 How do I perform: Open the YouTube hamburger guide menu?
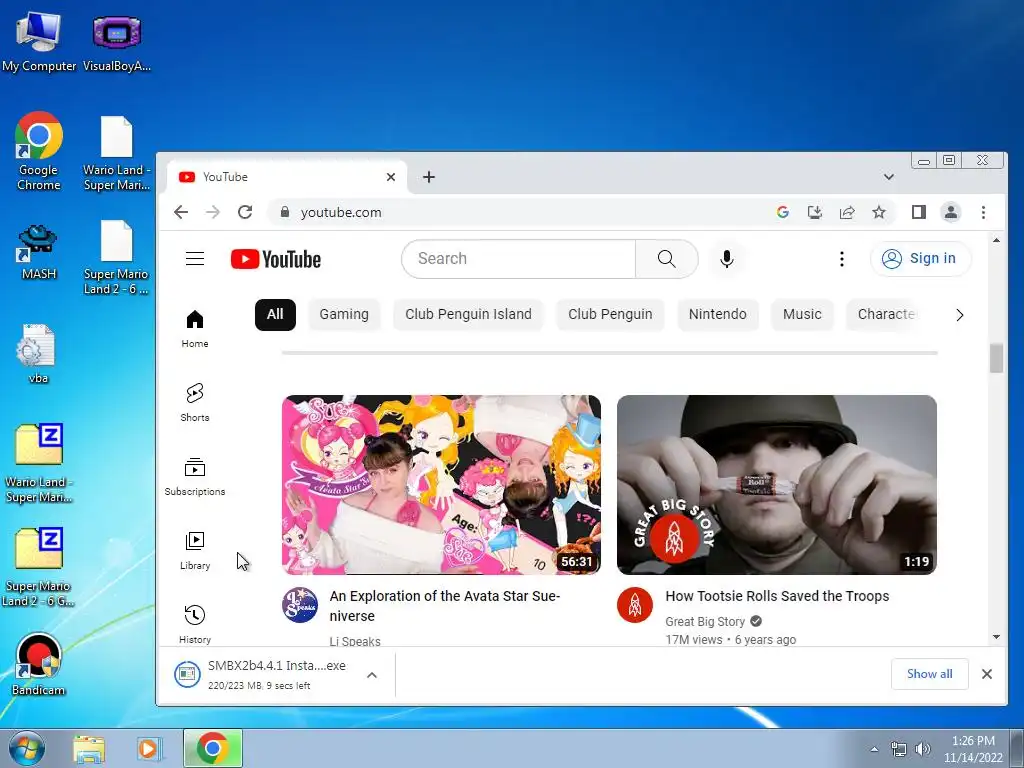[x=195, y=259]
